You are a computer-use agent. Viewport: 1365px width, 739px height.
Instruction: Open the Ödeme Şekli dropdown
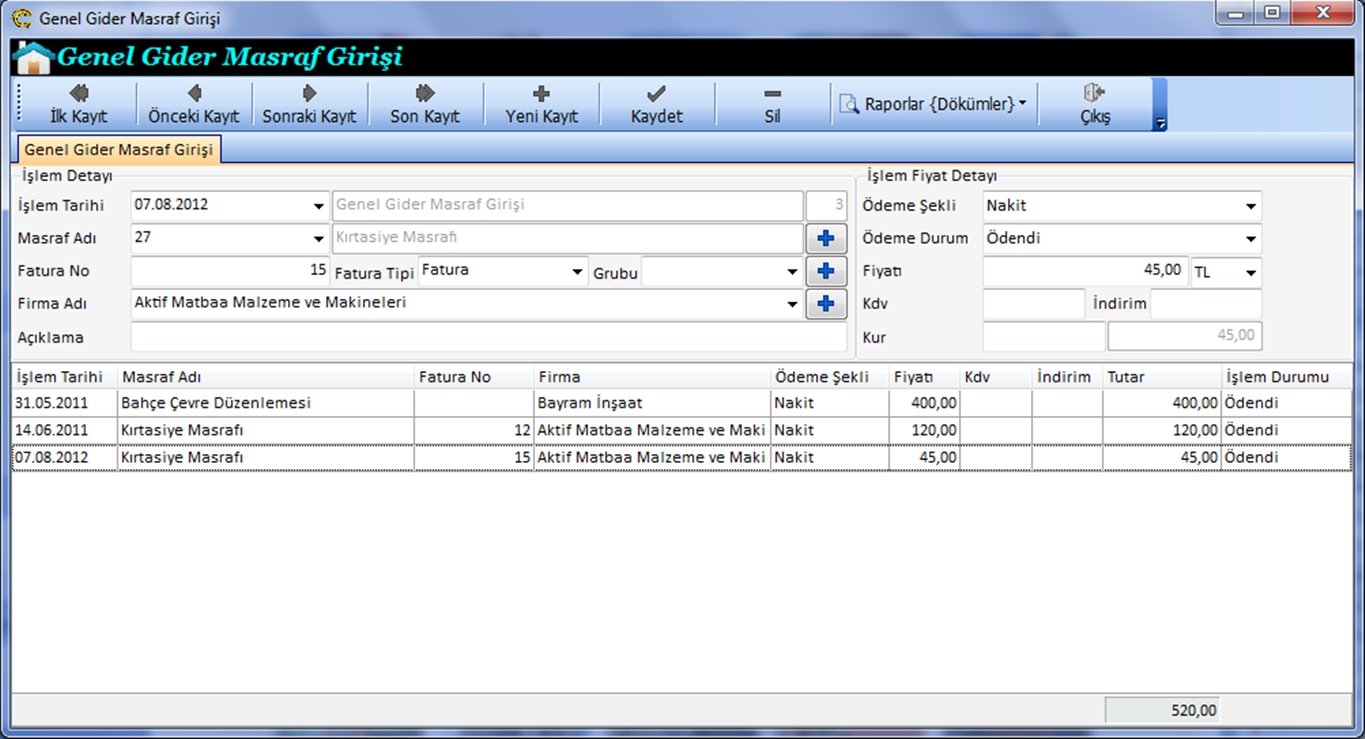(1250, 207)
